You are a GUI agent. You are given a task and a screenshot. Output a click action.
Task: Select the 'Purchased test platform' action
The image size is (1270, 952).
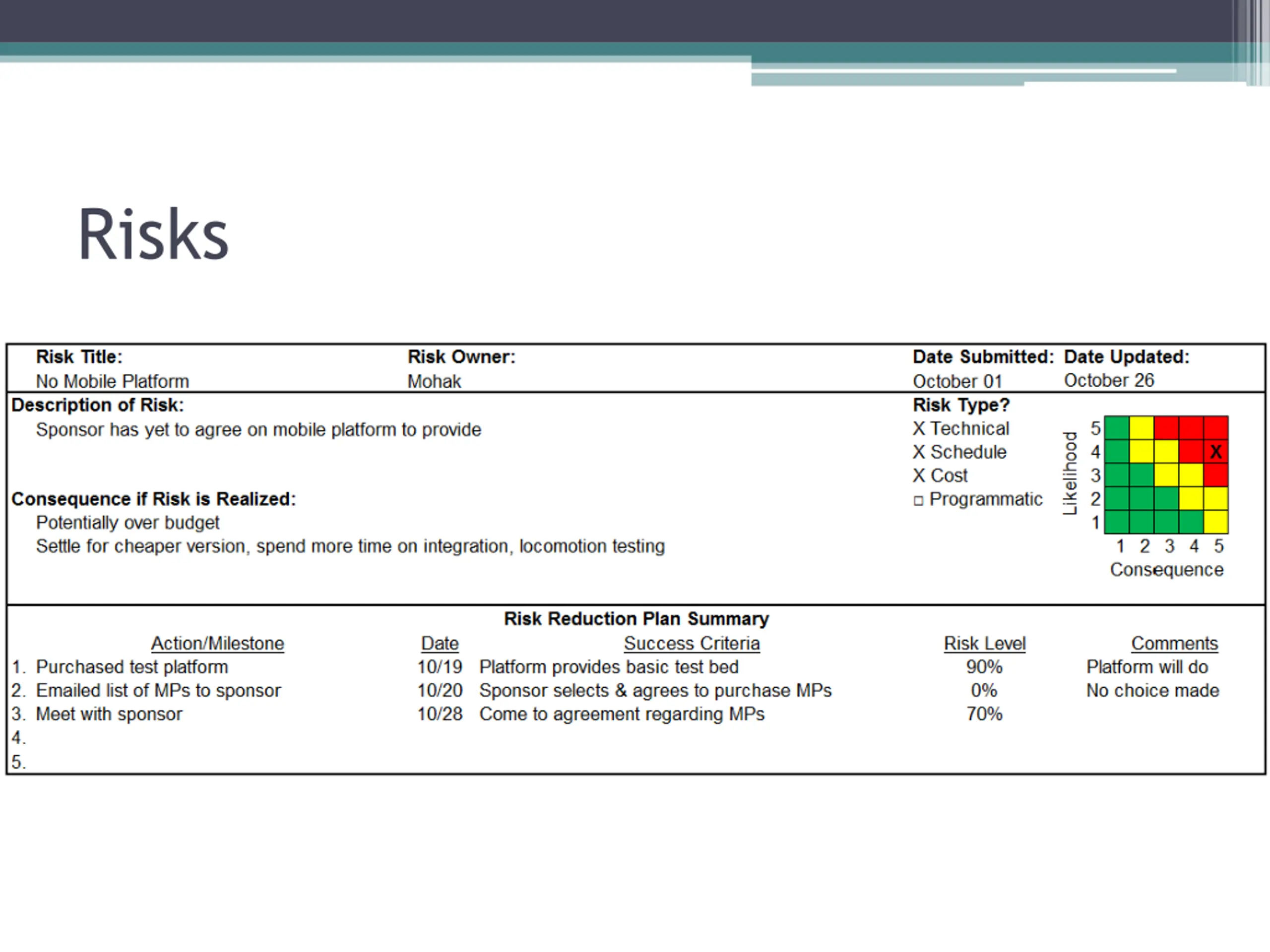[132, 667]
